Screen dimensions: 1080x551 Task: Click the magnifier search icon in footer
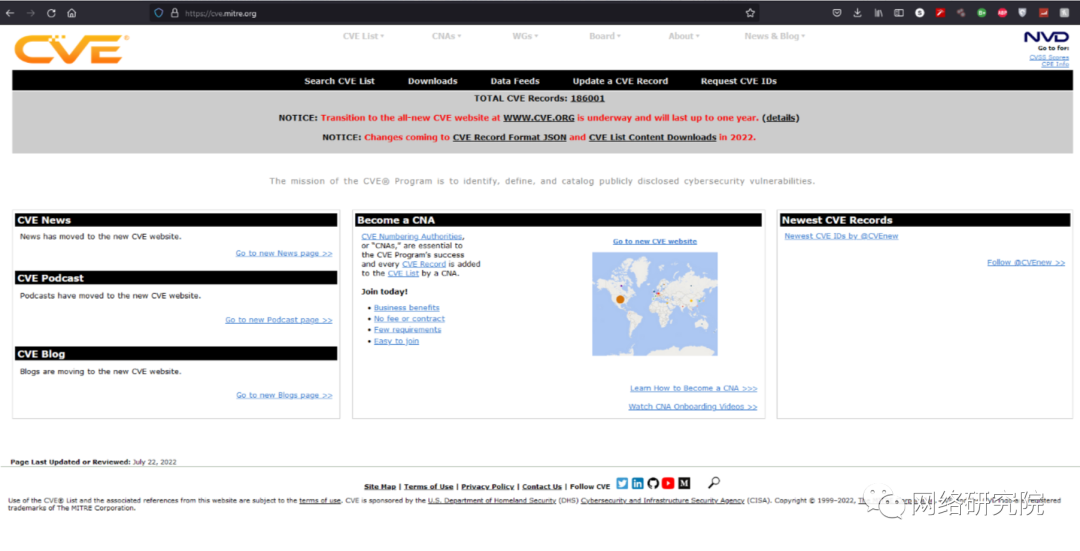coord(714,483)
